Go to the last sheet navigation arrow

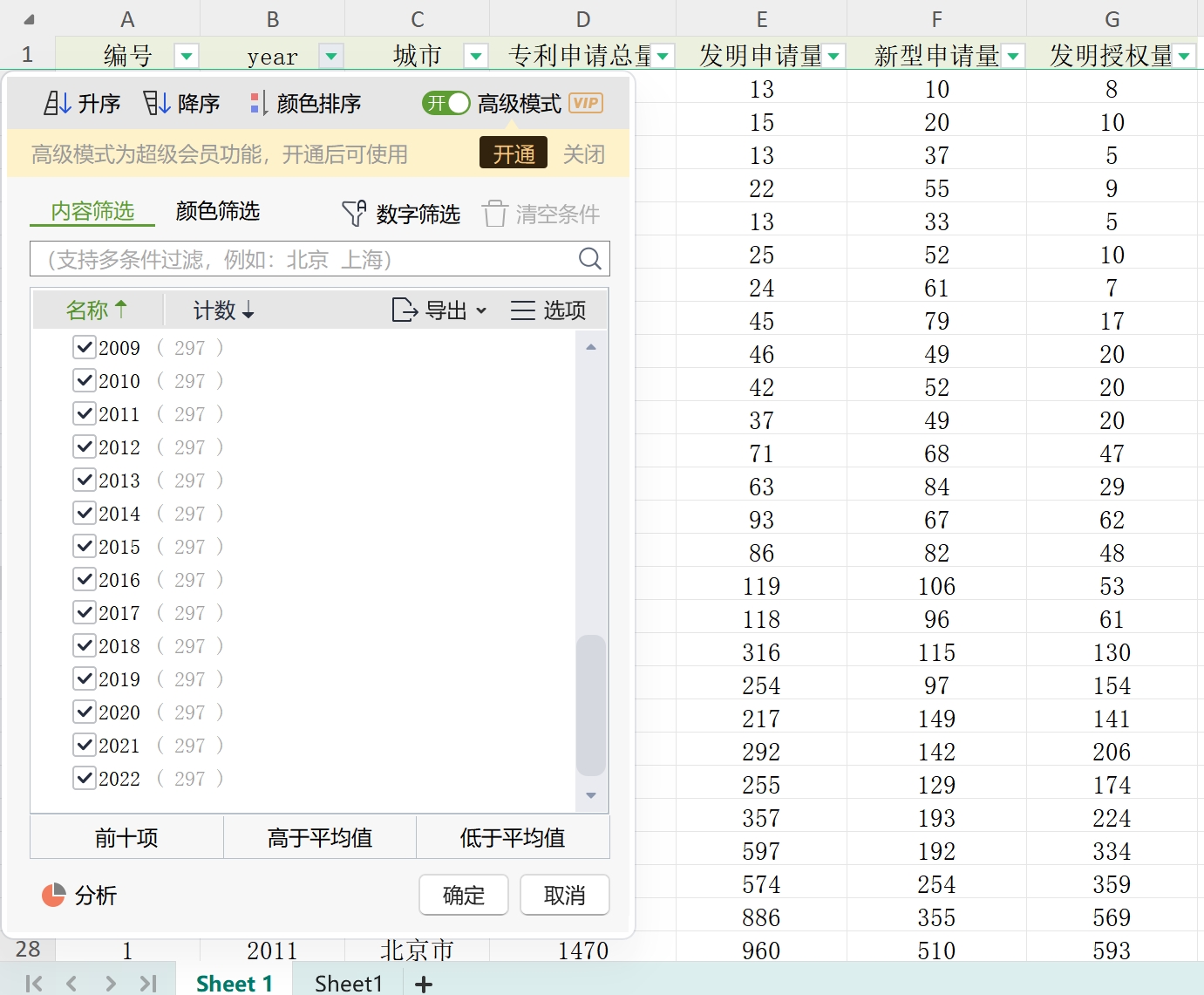point(148,984)
